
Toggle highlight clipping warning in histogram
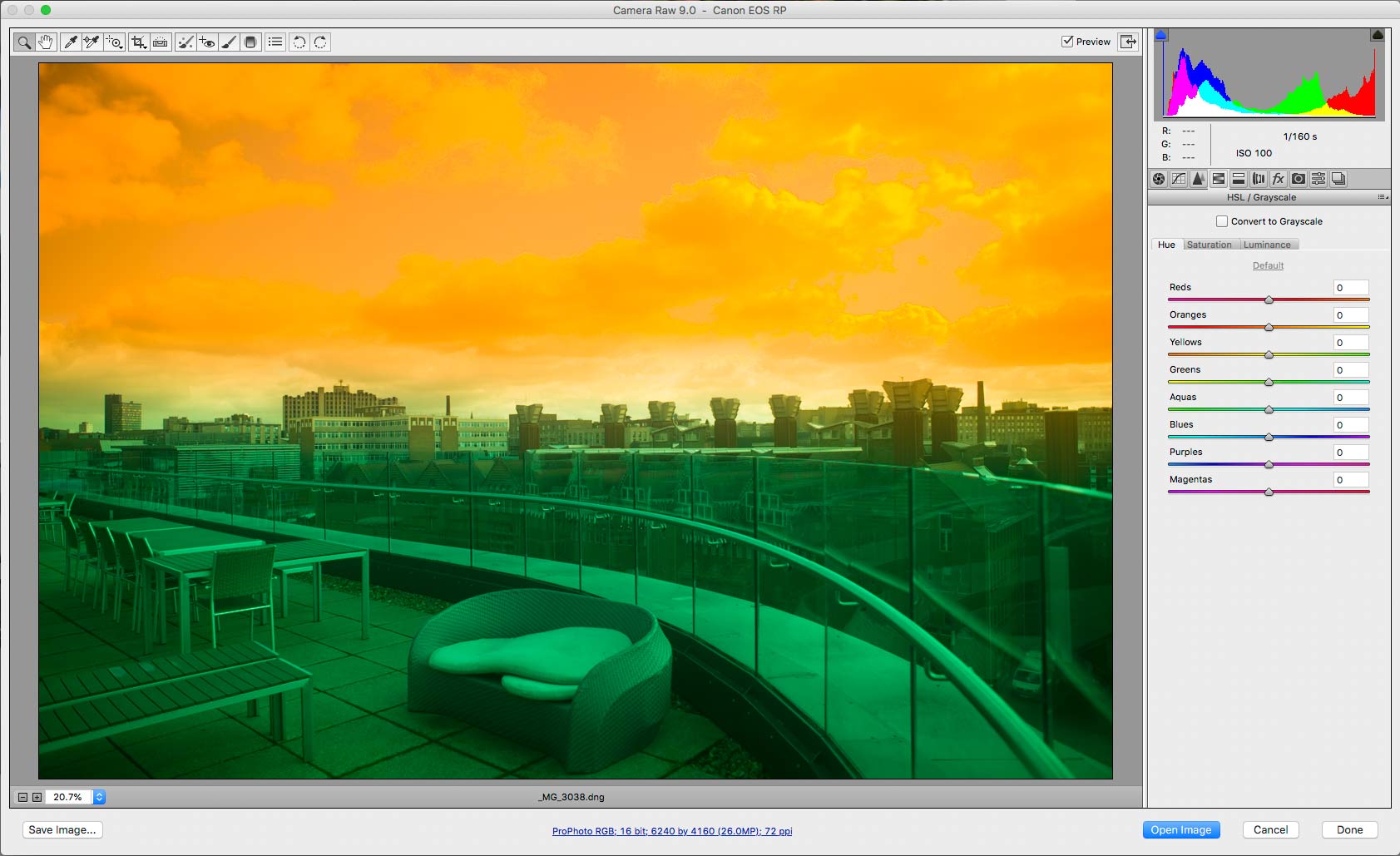1378,35
